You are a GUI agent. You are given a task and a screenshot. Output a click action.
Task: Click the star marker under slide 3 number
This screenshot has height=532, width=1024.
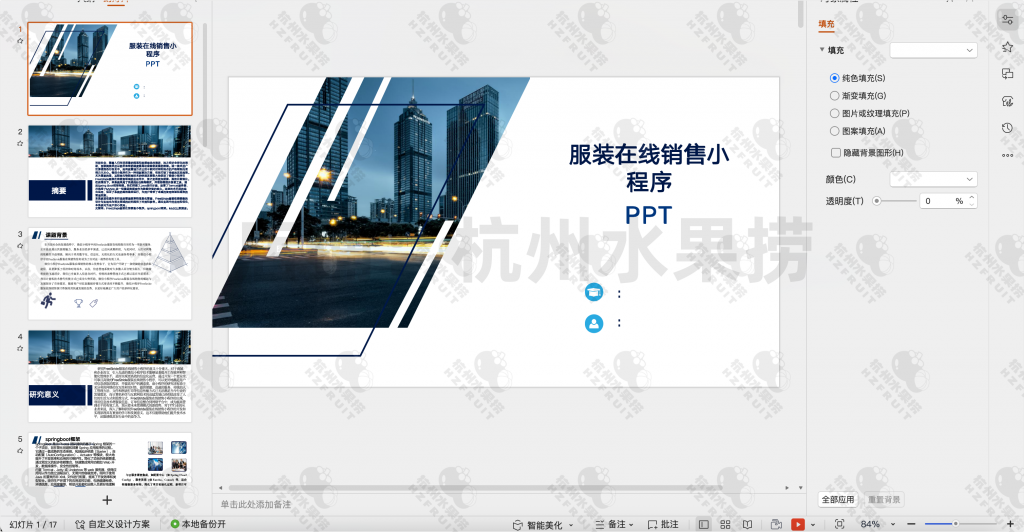pyautogui.click(x=20, y=245)
